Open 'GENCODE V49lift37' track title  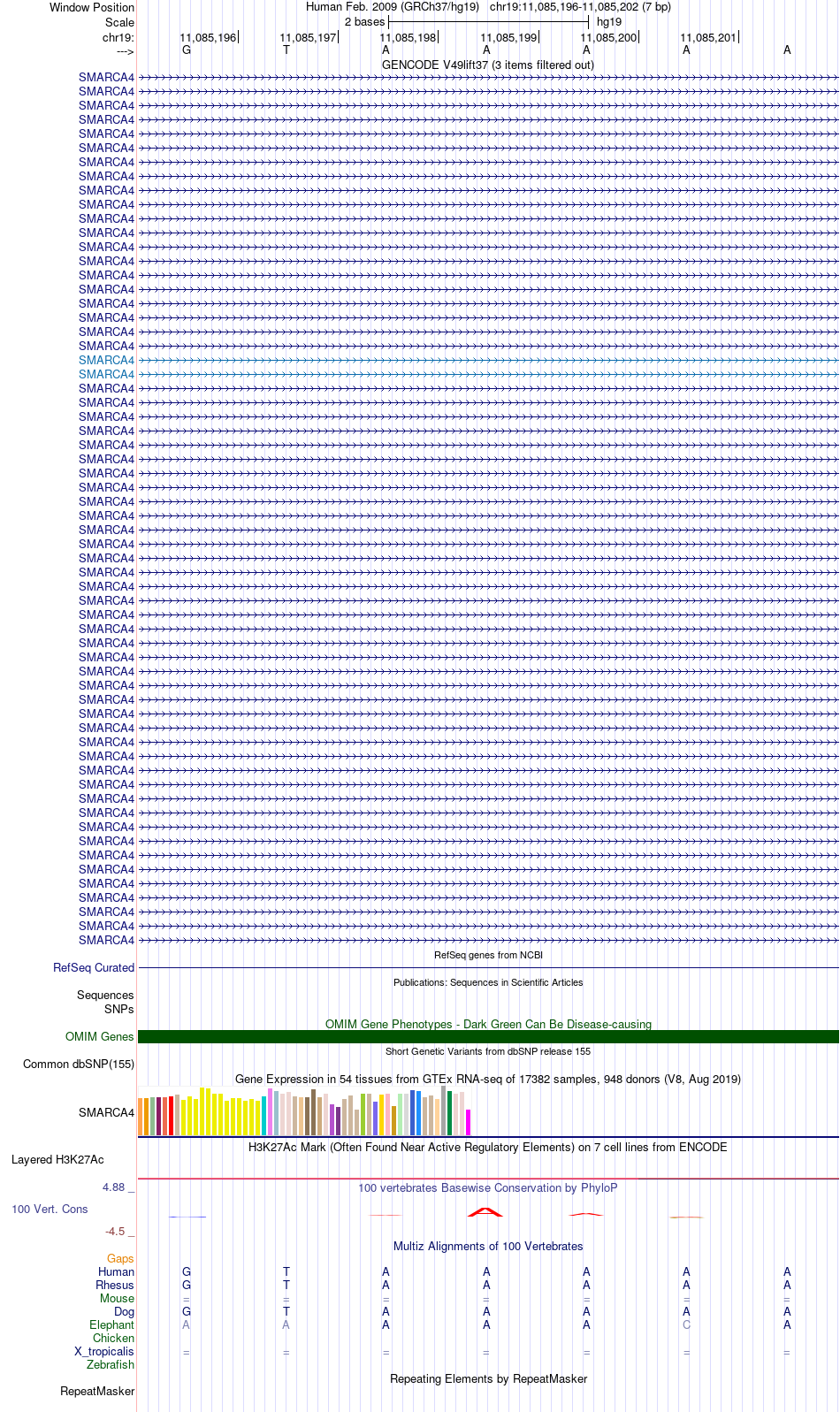point(488,65)
